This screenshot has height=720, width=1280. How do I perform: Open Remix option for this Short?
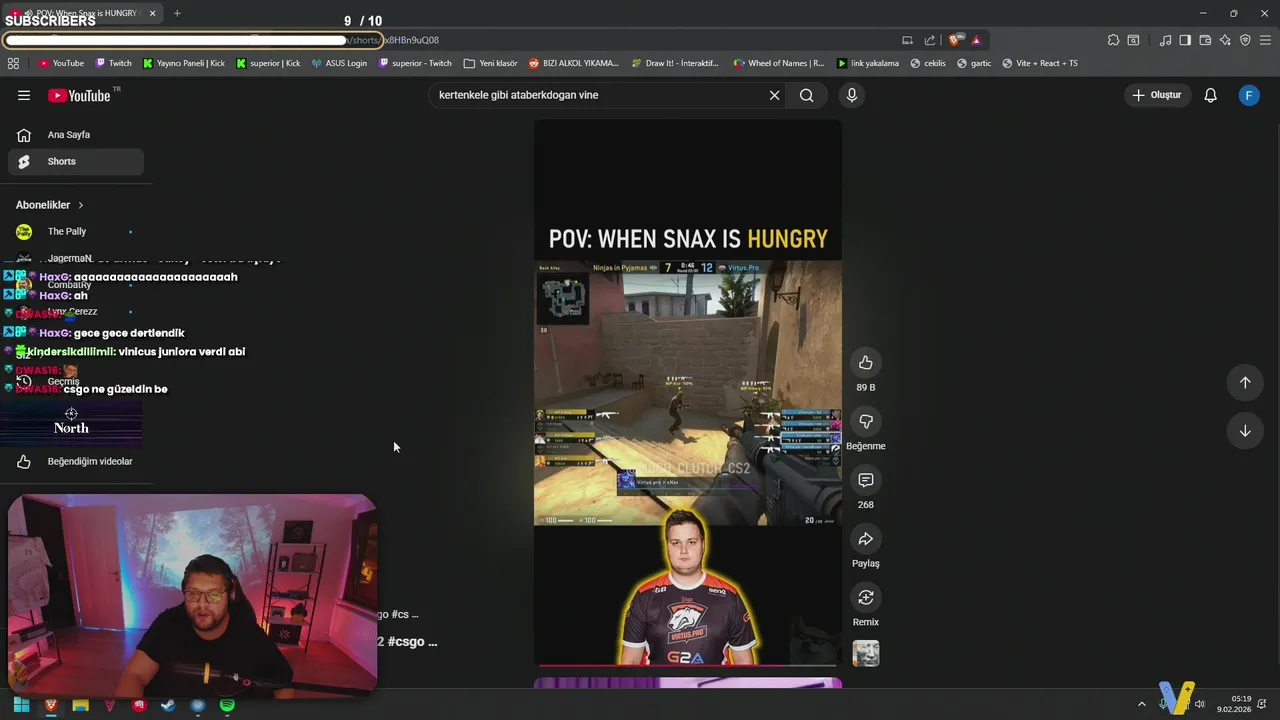click(x=866, y=597)
